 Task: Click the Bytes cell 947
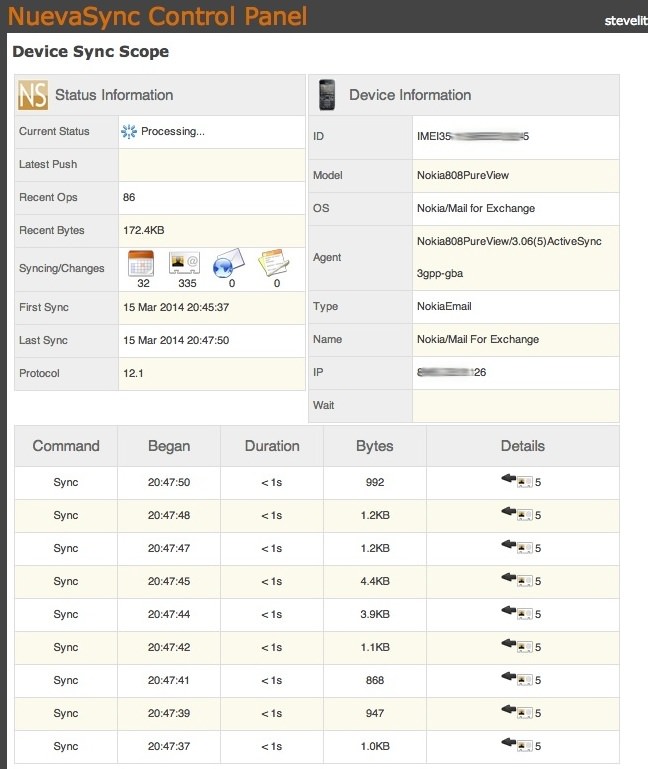tap(375, 713)
